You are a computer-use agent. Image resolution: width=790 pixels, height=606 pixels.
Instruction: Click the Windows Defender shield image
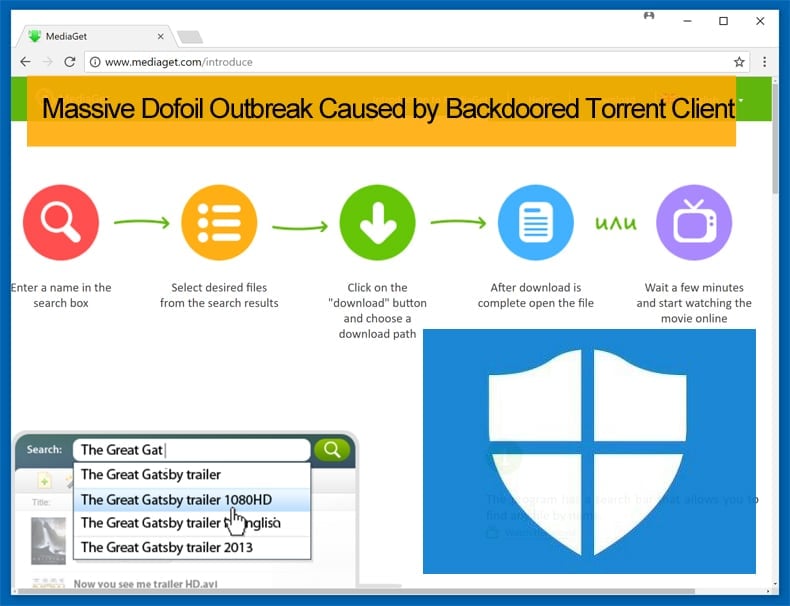coord(589,451)
